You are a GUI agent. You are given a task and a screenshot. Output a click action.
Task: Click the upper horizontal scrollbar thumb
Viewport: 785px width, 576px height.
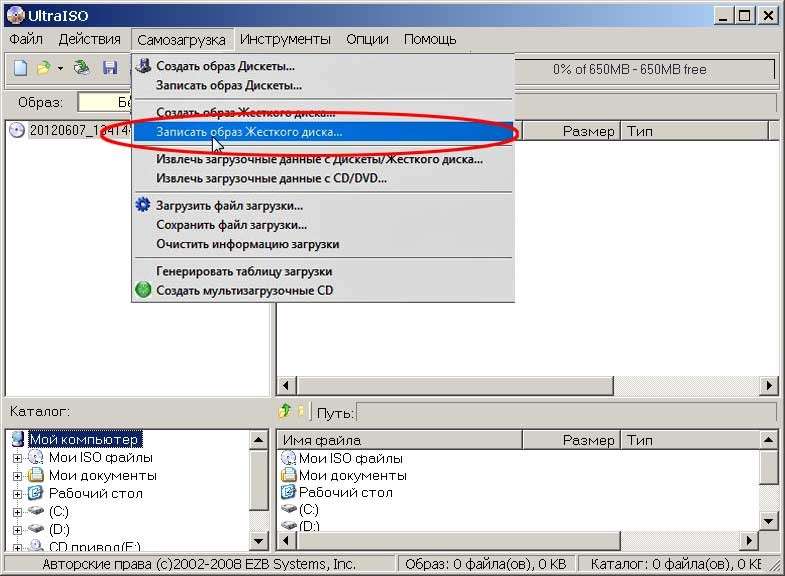click(x=455, y=386)
